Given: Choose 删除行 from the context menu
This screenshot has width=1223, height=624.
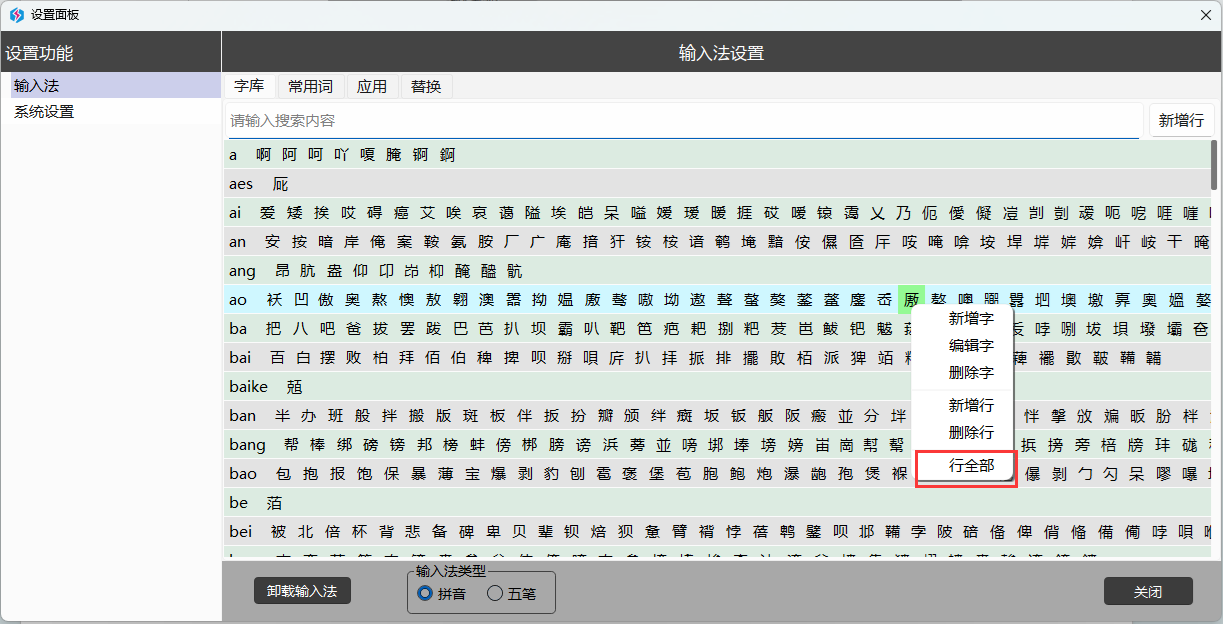Looking at the screenshot, I should click(970, 433).
